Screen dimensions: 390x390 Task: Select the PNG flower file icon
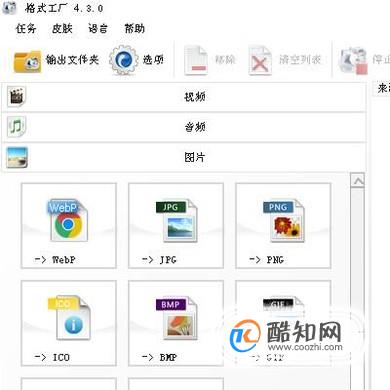click(x=284, y=221)
